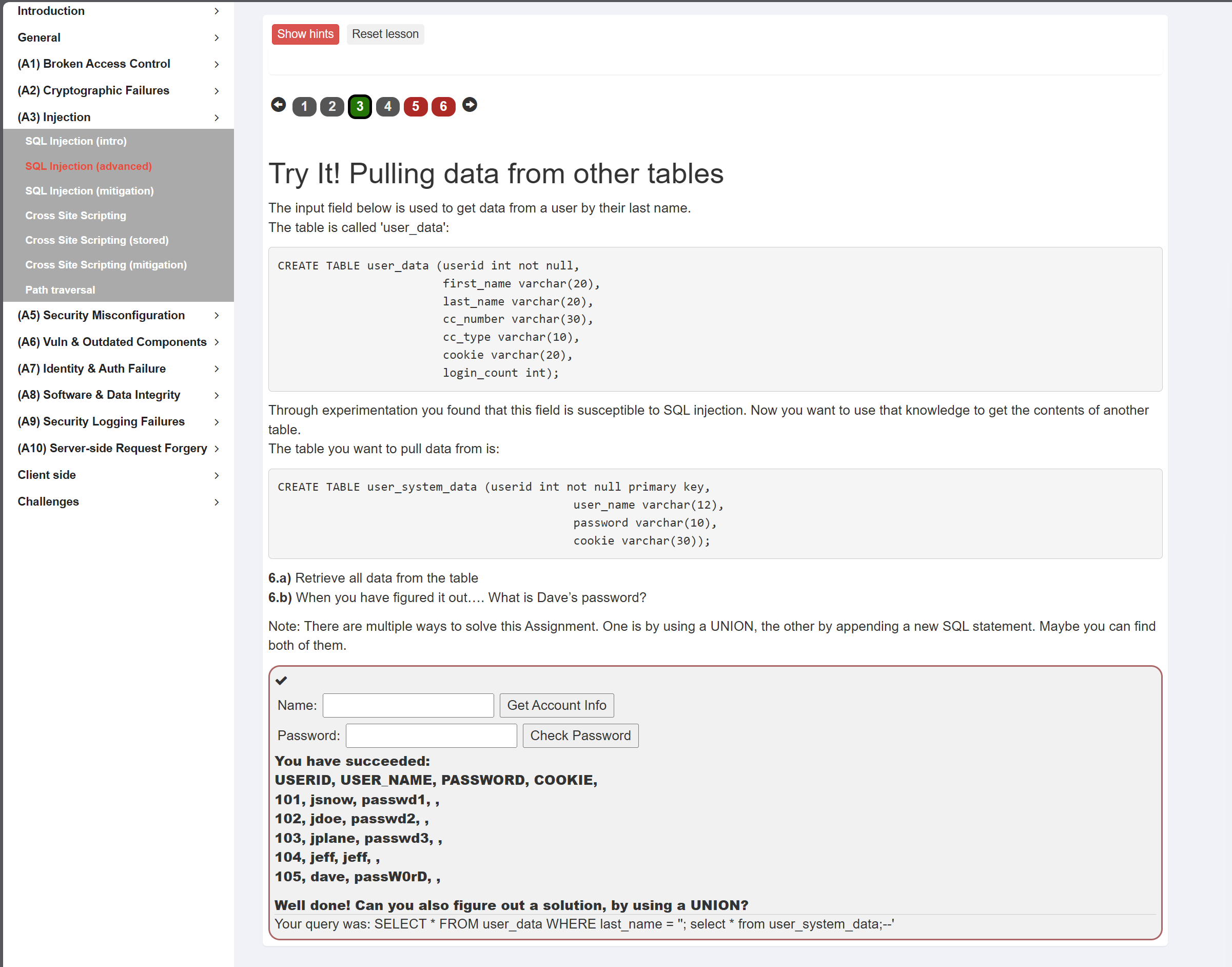Viewport: 1232px width, 967px height.
Task: Open the red page 5 badge
Action: pyautogui.click(x=415, y=106)
